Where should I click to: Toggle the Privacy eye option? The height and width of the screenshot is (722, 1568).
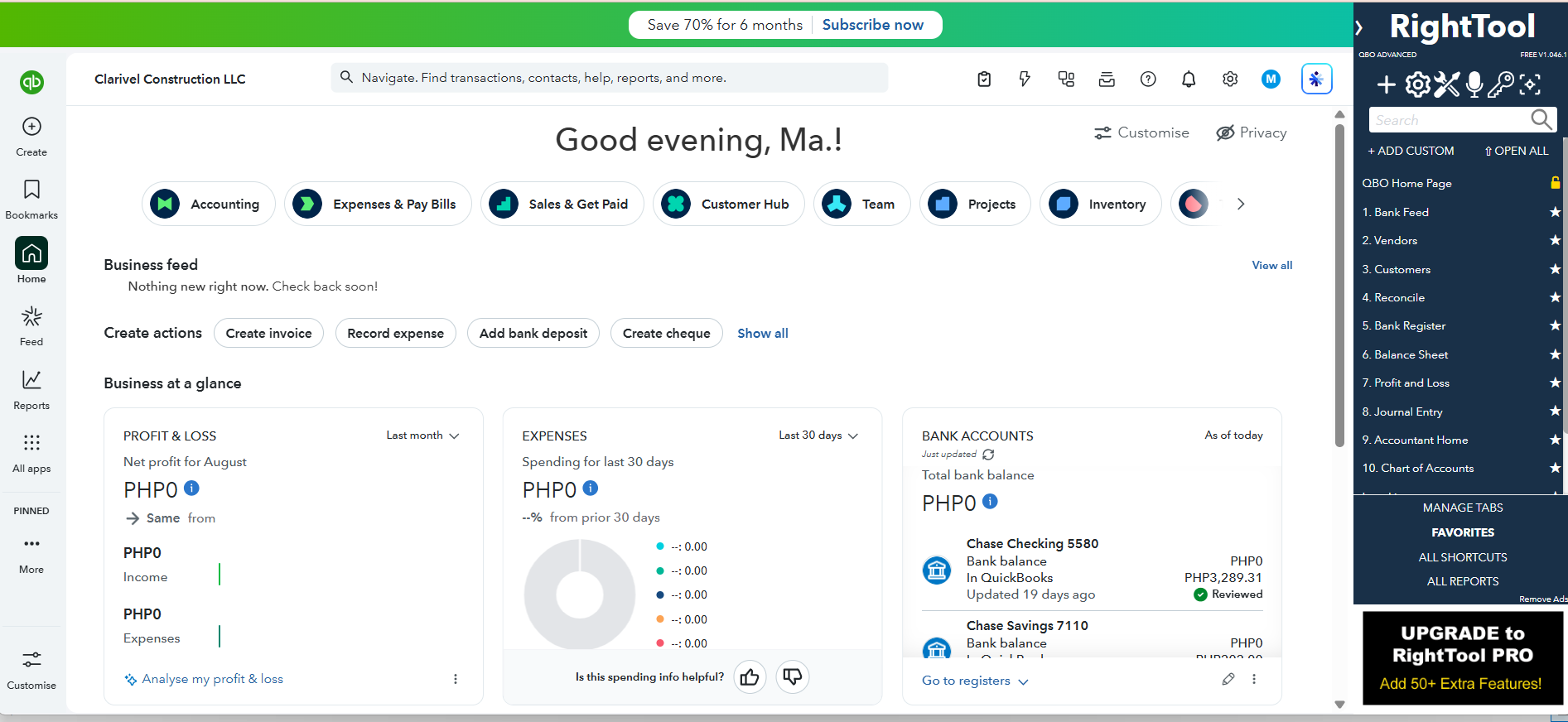pyautogui.click(x=1251, y=132)
